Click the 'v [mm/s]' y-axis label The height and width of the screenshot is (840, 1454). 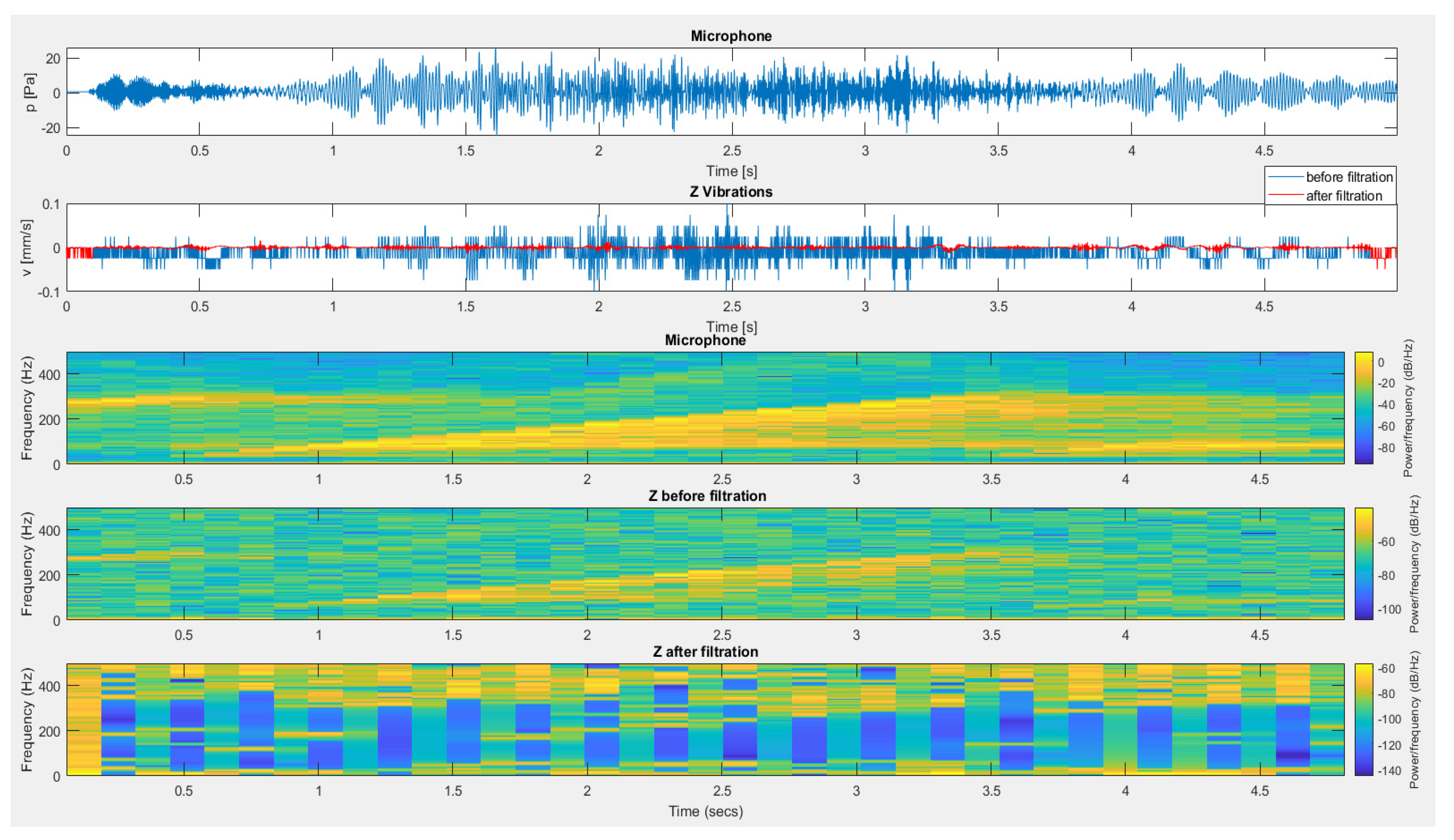[x=27, y=248]
